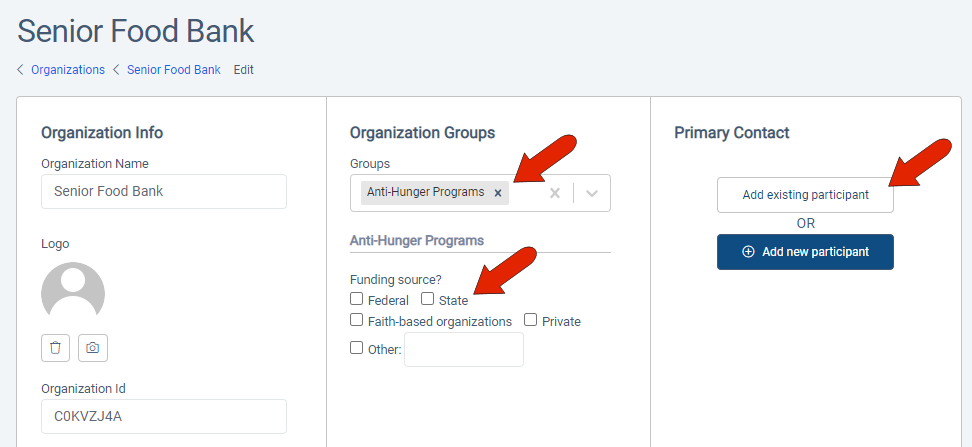Viewport: 972px width, 447px height.
Task: Check the Other funding source box
Action: click(x=356, y=349)
